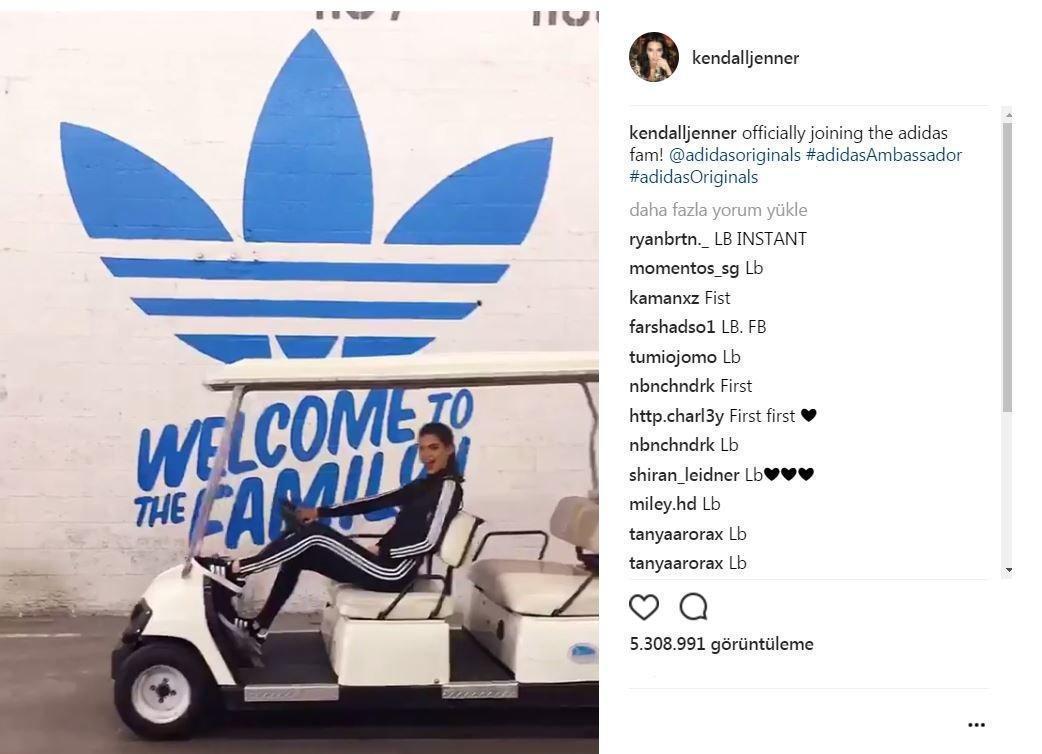Open momentos_sg commenter profile

(684, 268)
